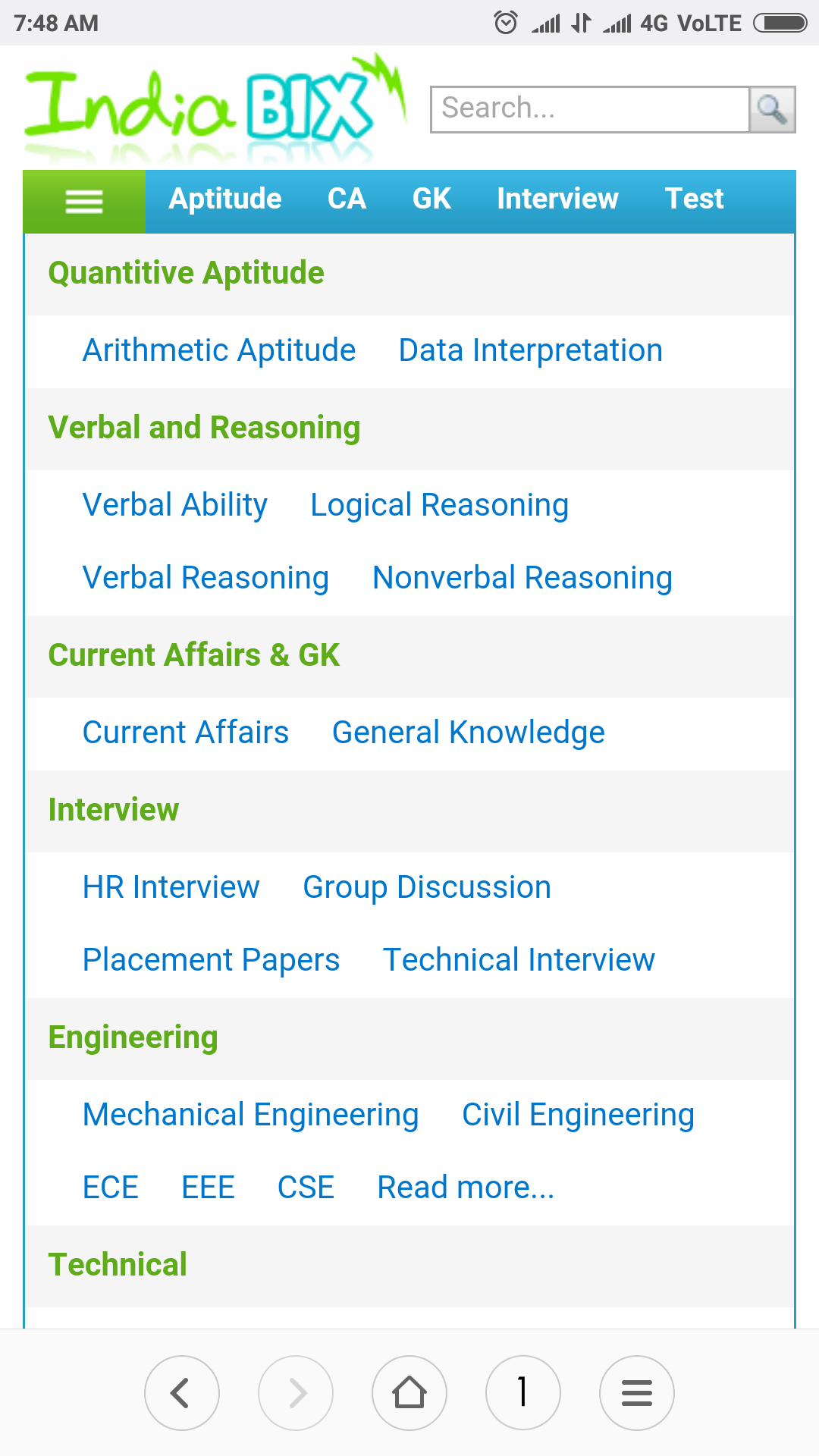
Task: Open the Group Discussion link
Action: 427,887
